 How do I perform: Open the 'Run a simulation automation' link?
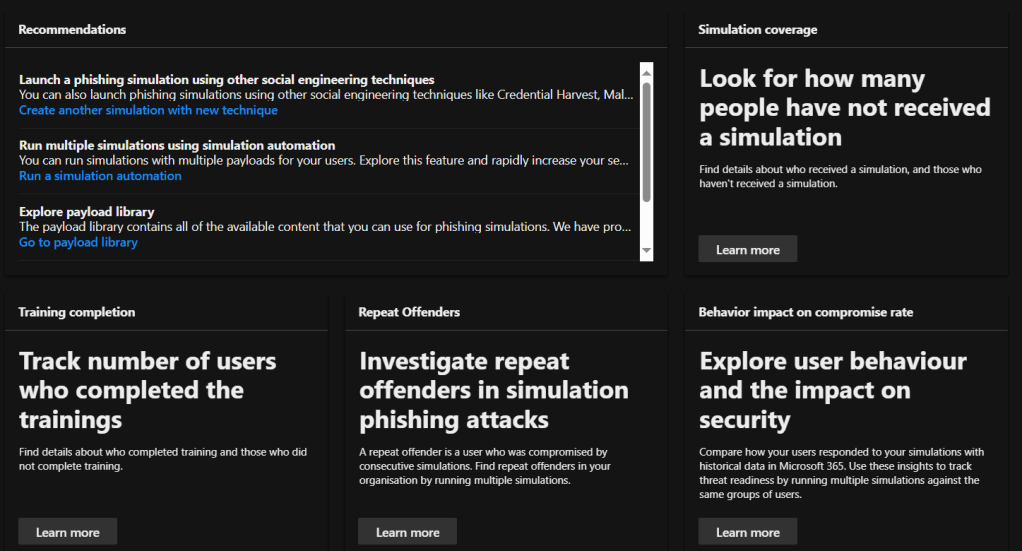(100, 176)
